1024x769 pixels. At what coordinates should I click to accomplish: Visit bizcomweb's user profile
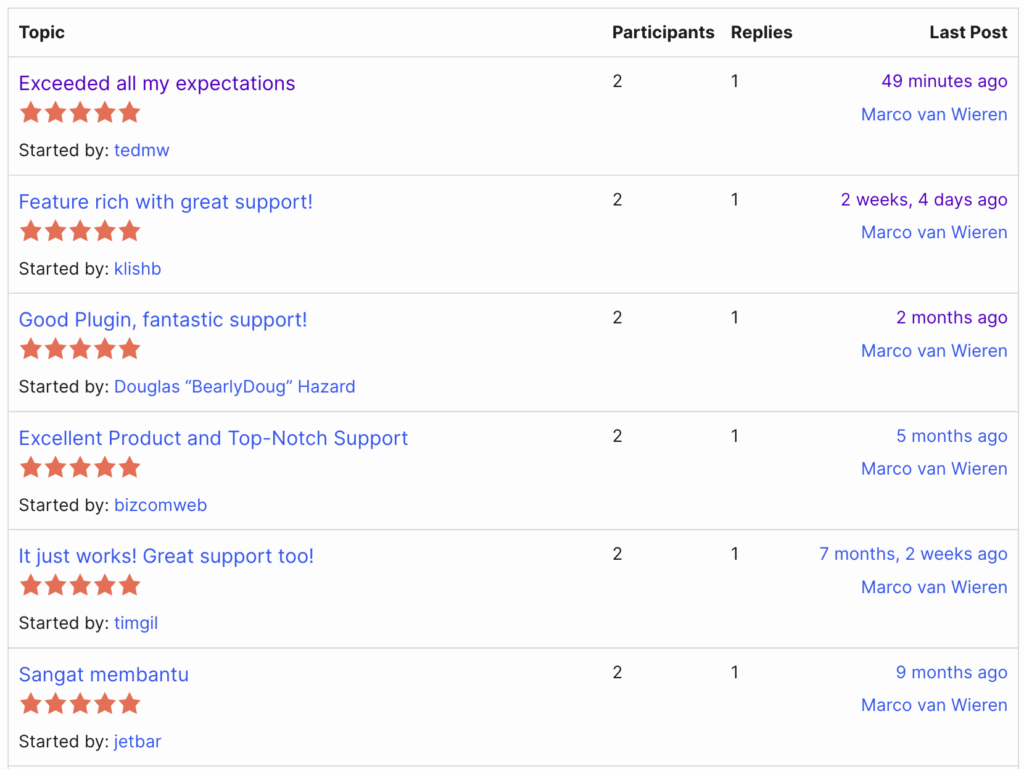[160, 505]
